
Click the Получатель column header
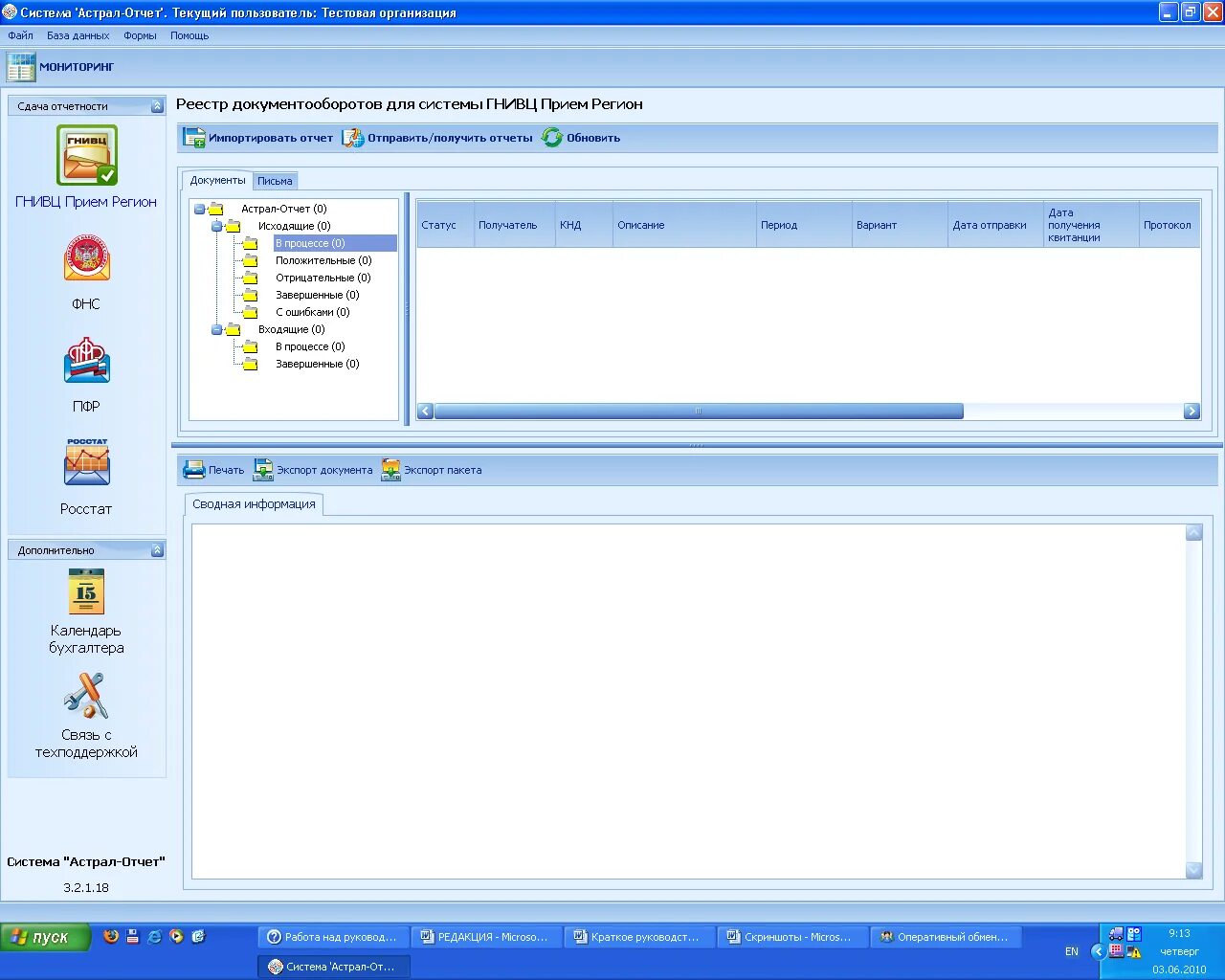pyautogui.click(x=515, y=225)
